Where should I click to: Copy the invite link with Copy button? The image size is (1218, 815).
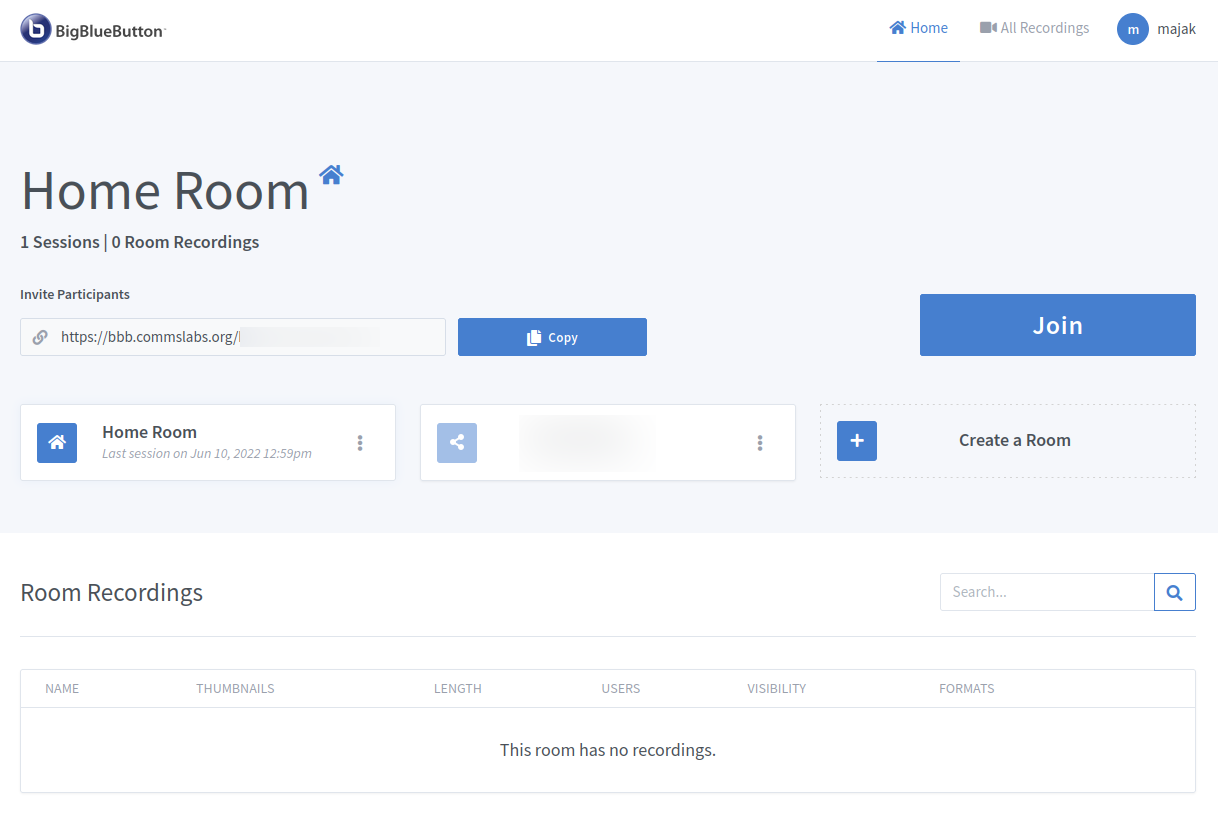tap(552, 338)
